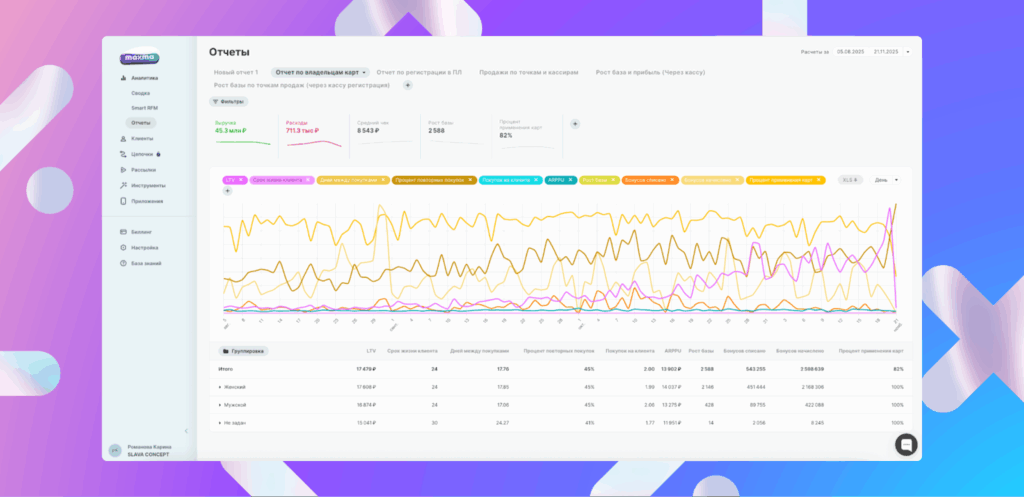Viewport: 1024px width, 497px height.
Task: Click the Фильтры button
Action: (x=228, y=102)
